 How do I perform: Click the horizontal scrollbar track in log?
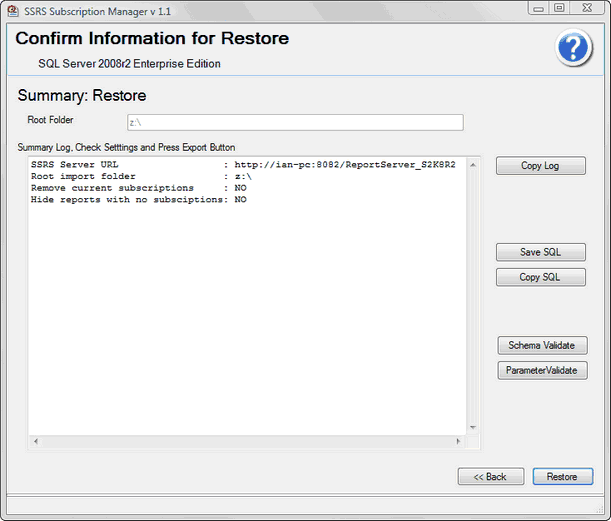(x=247, y=442)
